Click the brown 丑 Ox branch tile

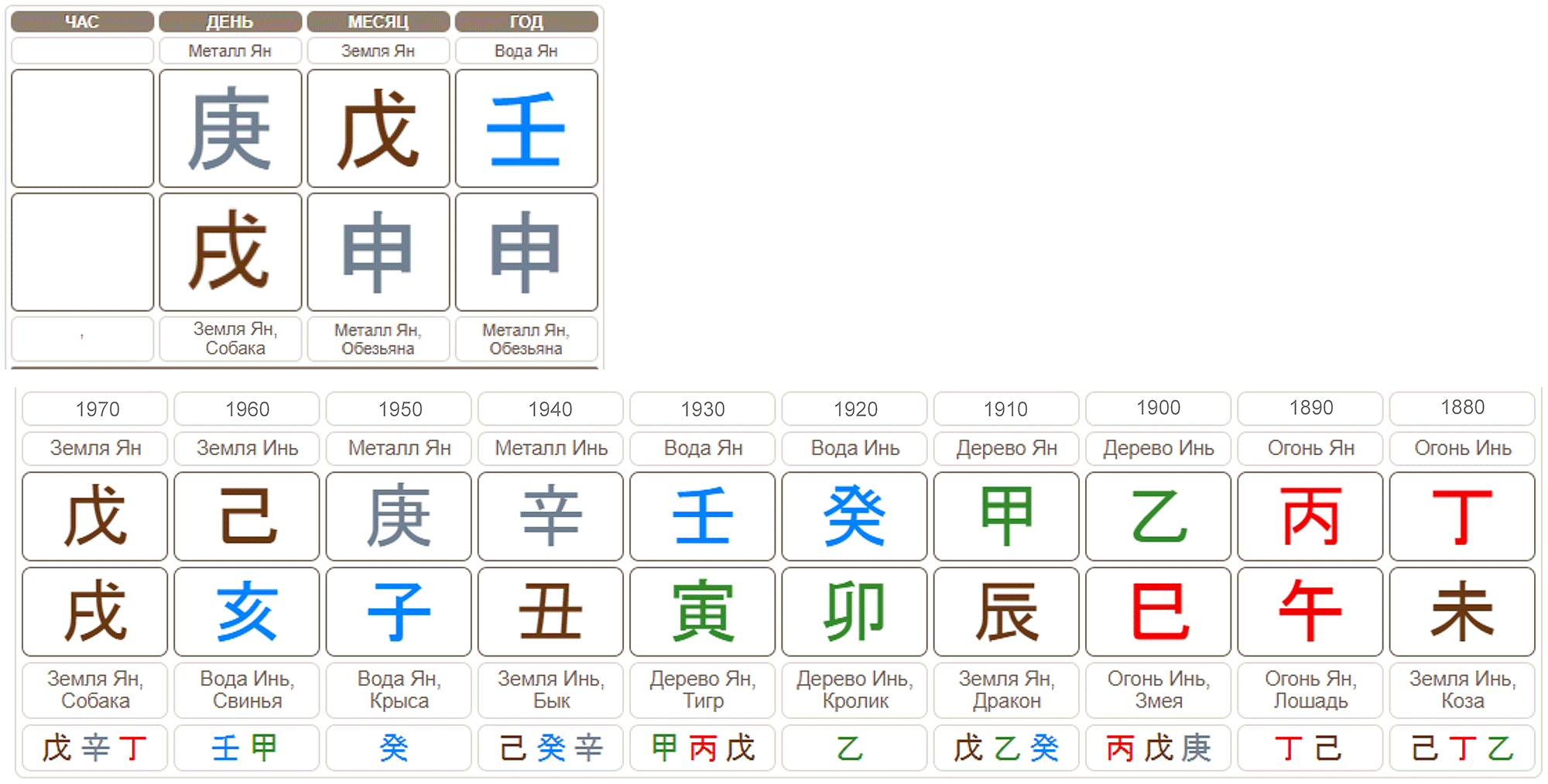550,612
